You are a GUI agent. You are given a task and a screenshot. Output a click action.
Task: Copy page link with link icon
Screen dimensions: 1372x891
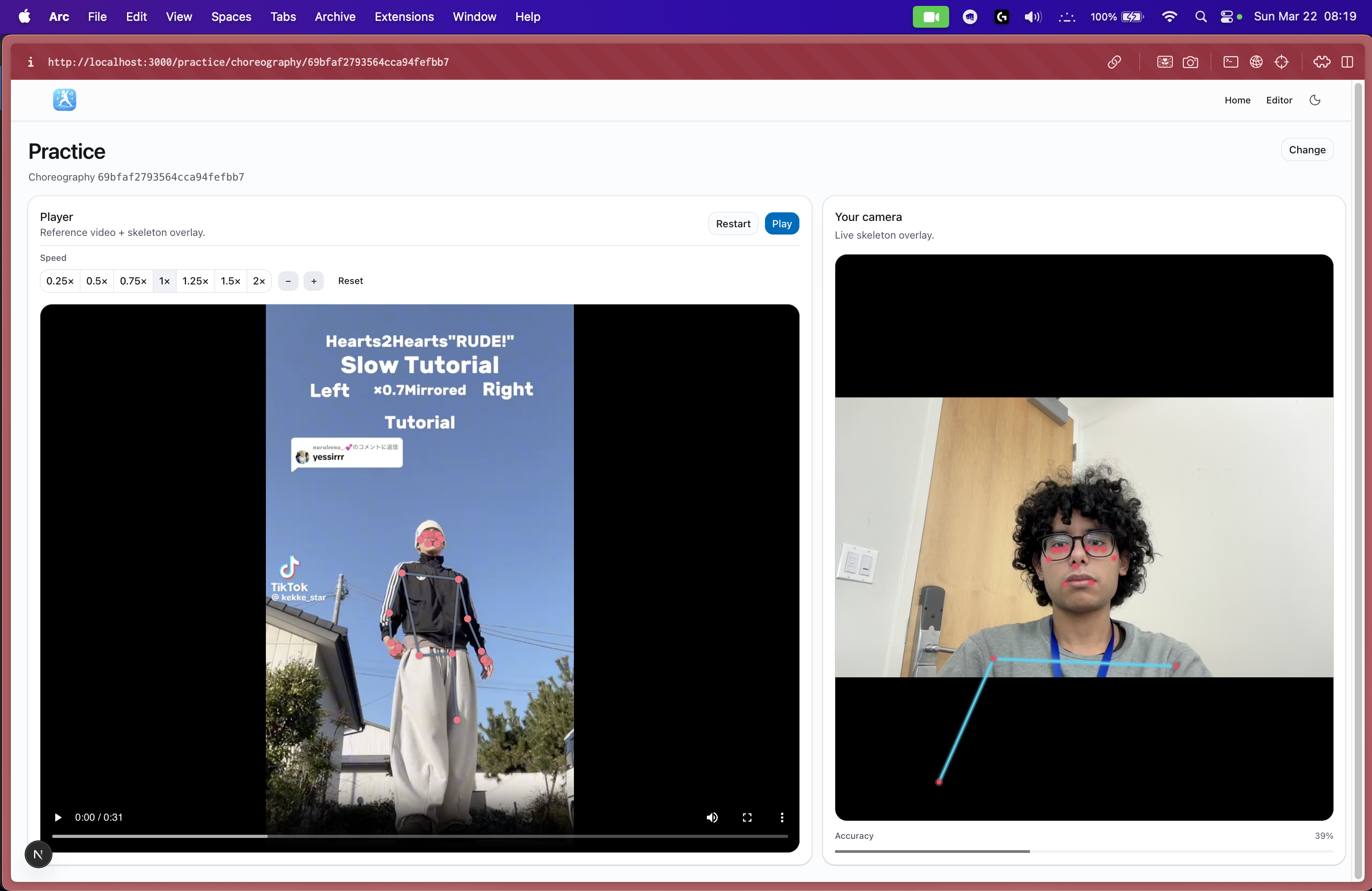1114,62
